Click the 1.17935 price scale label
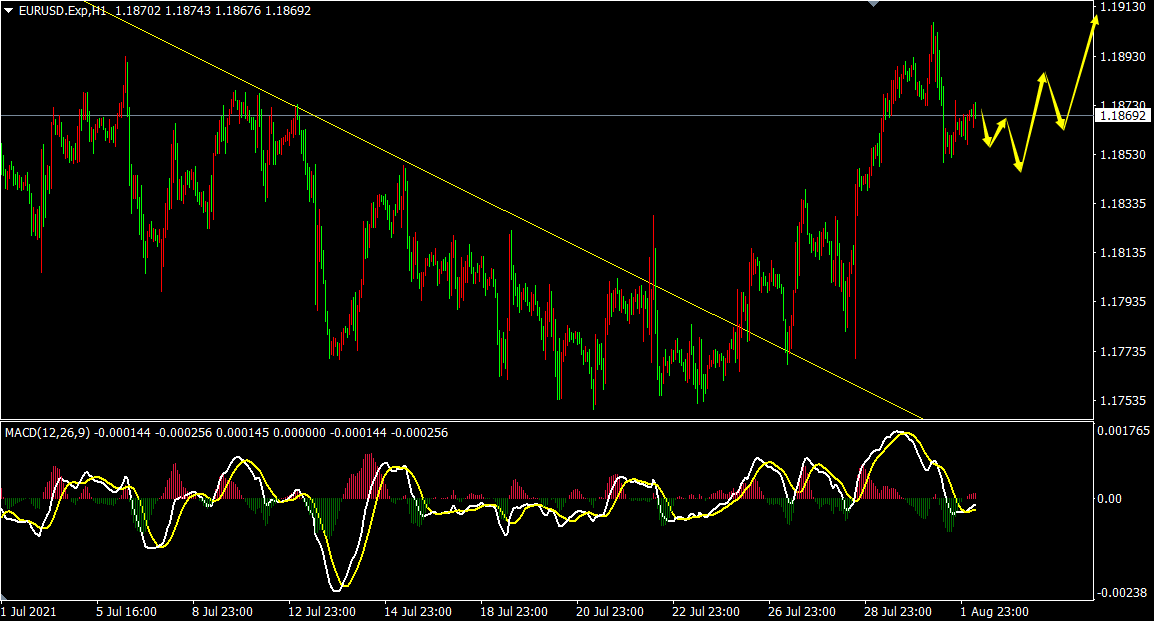Viewport: 1154px width, 621px height. tap(1122, 302)
